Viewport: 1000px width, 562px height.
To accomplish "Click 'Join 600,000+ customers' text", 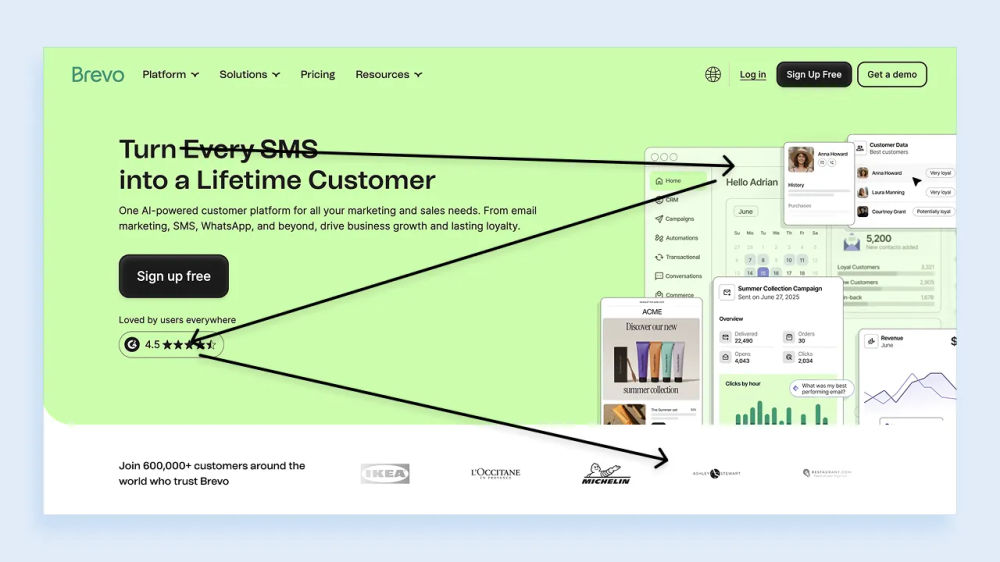I will tap(212, 473).
